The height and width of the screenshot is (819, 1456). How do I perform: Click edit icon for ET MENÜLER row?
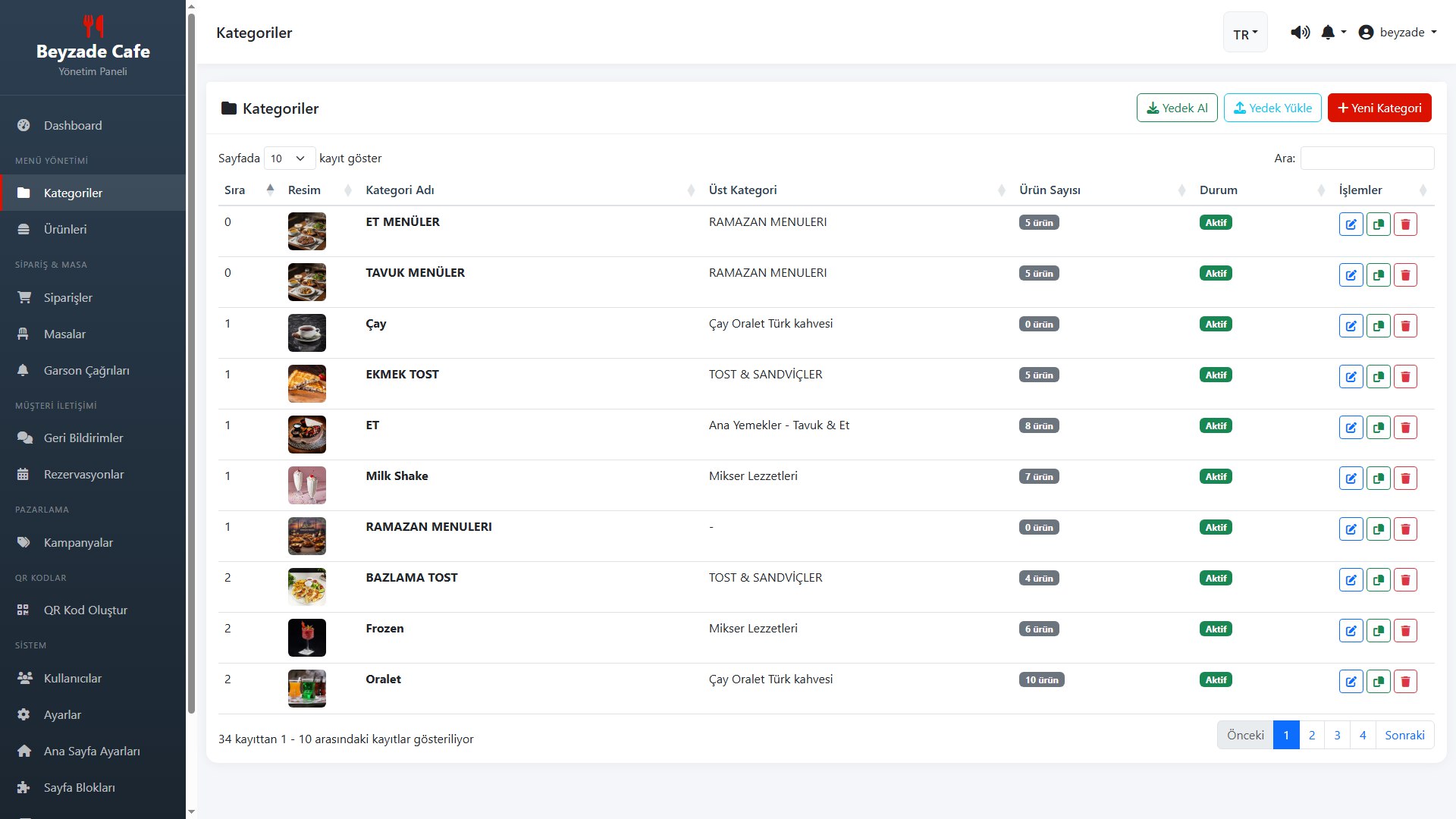tap(1351, 224)
